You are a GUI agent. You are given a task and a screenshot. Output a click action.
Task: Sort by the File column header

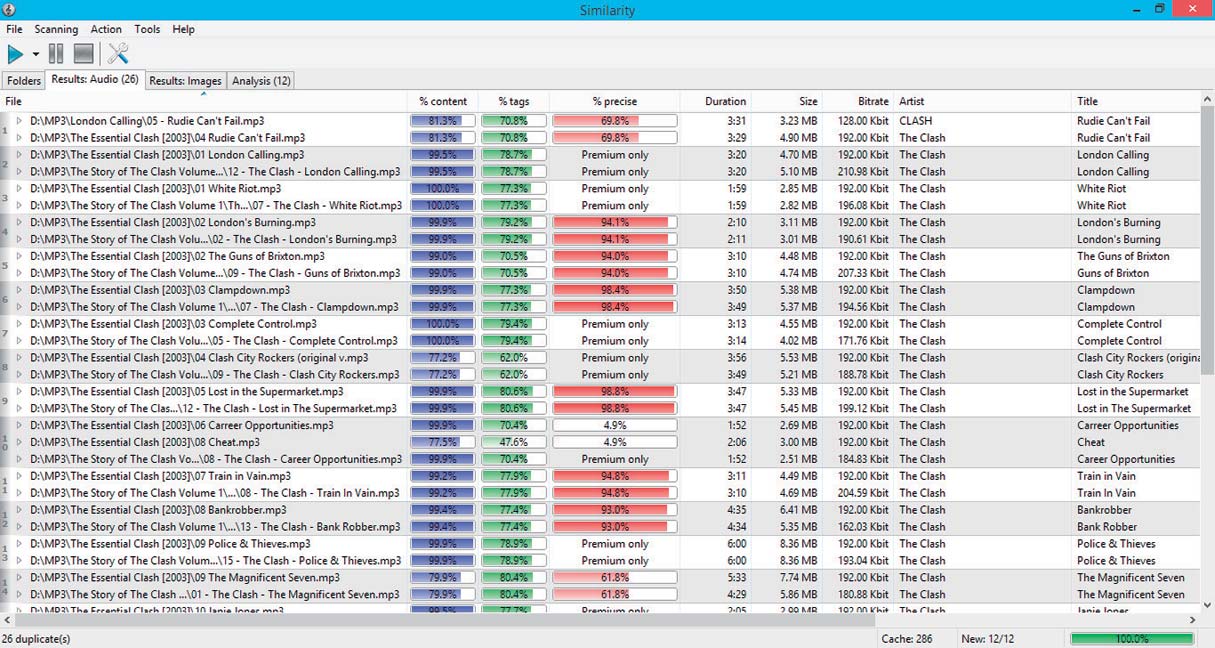coord(204,101)
